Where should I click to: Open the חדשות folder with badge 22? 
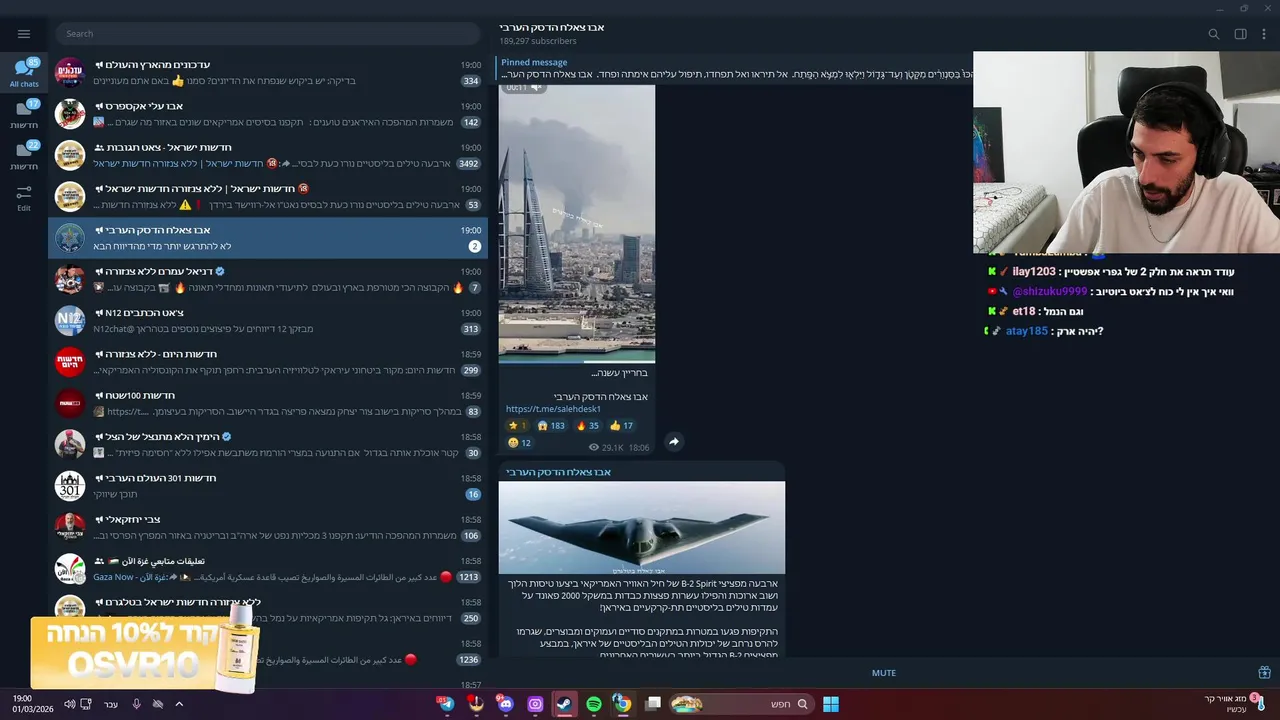24,156
